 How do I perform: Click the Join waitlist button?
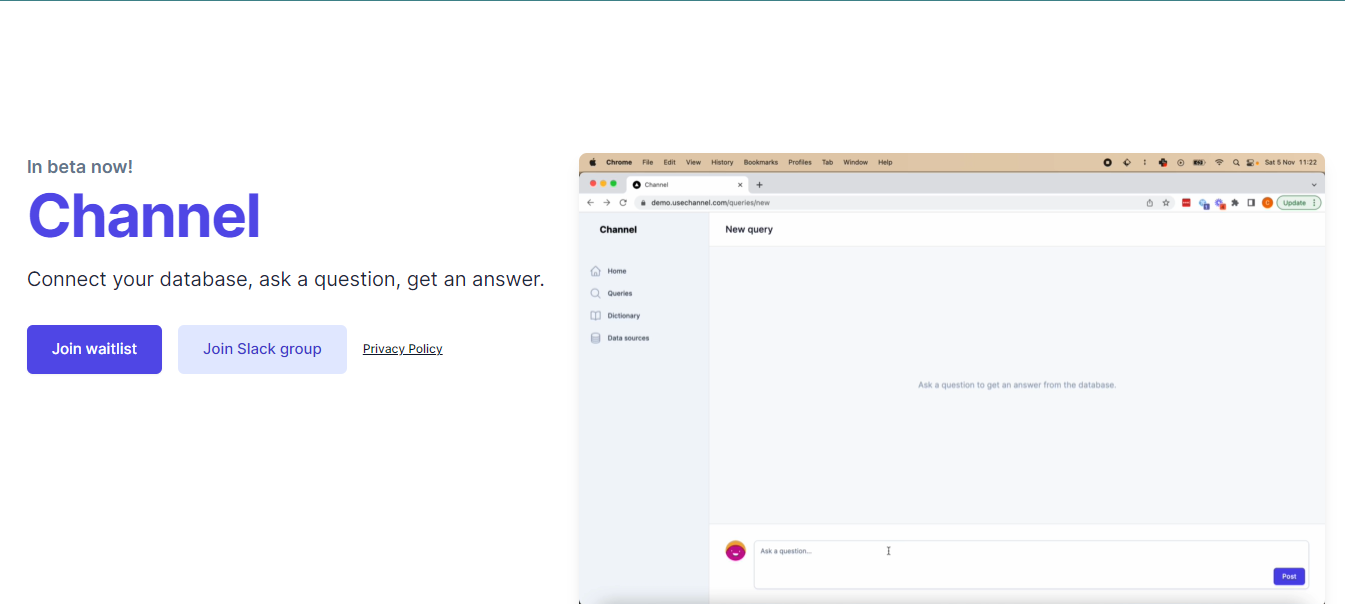coord(94,349)
